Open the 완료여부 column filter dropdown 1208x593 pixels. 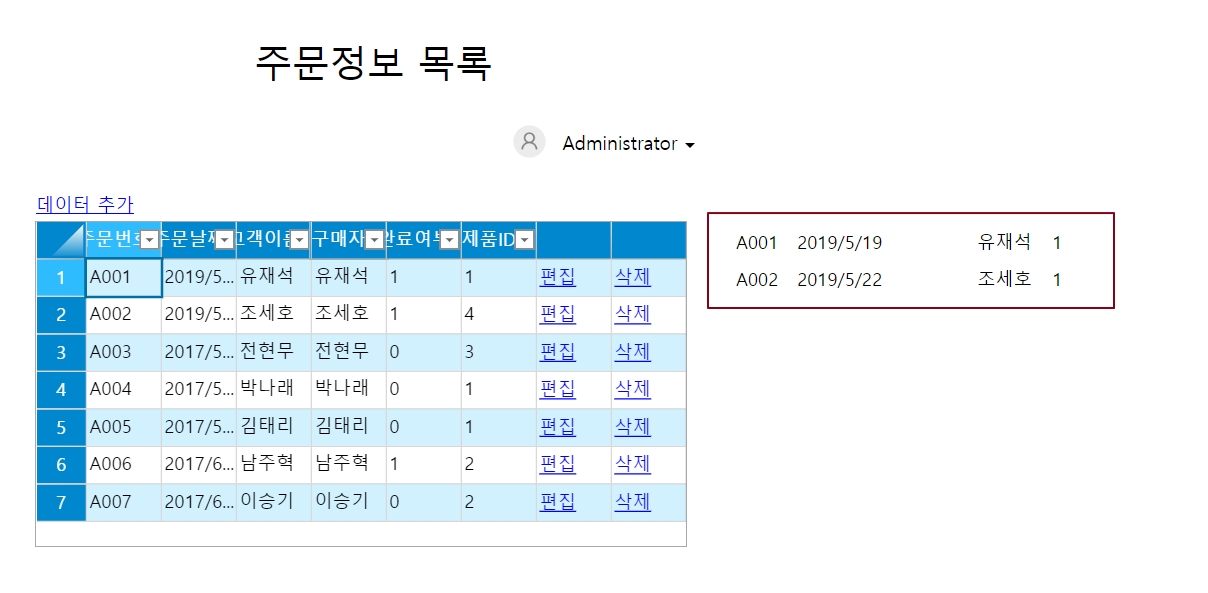(x=449, y=240)
